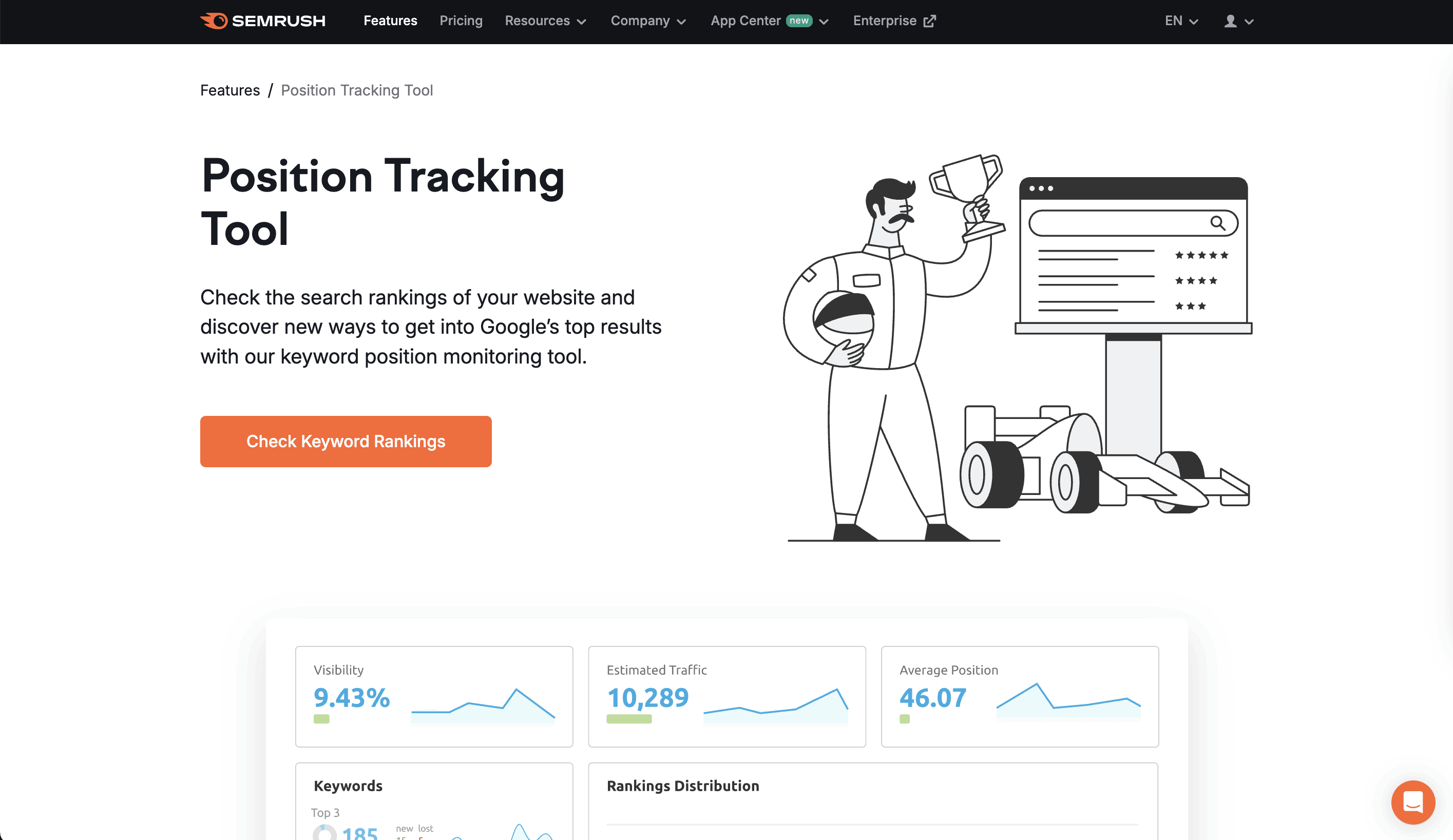Open the Features nav item
The height and width of the screenshot is (840, 1453).
(390, 21)
